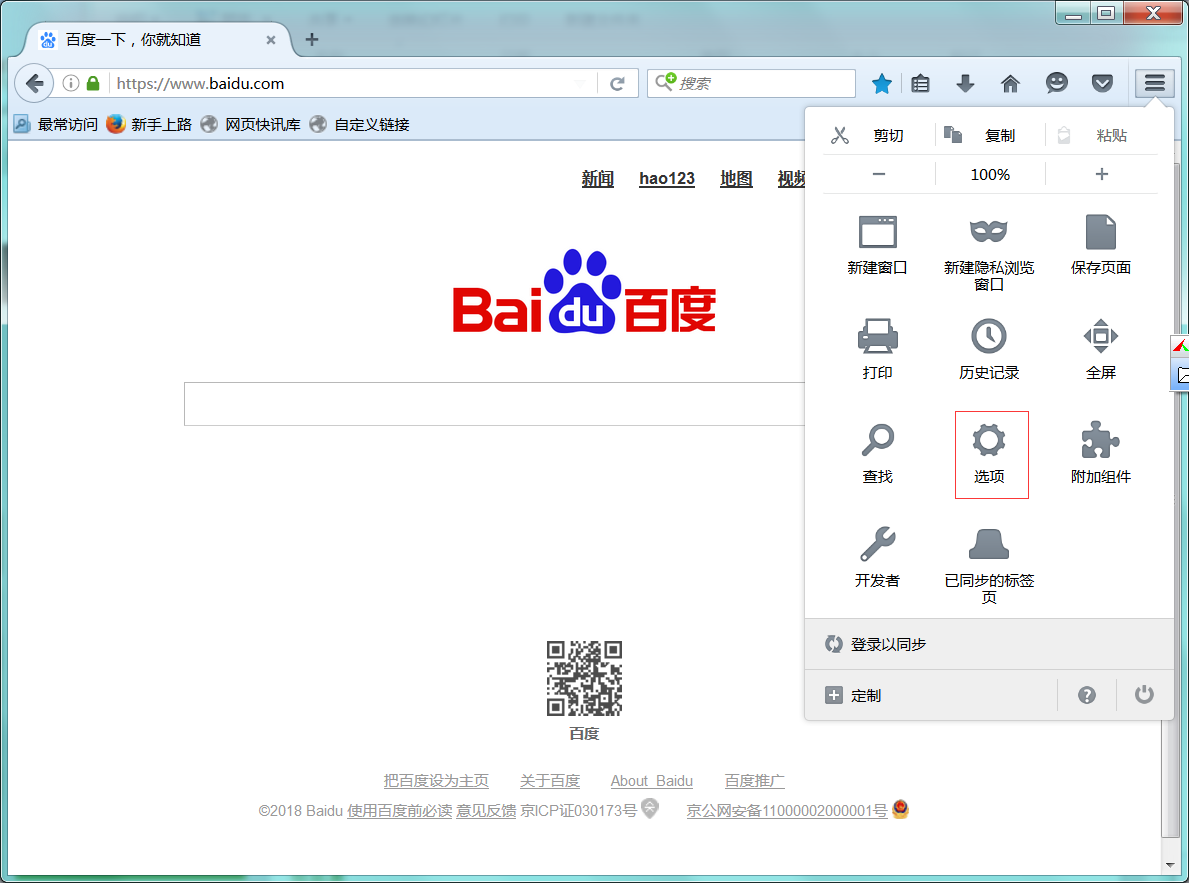
Task: Click the Baidu search input box
Action: (x=494, y=404)
